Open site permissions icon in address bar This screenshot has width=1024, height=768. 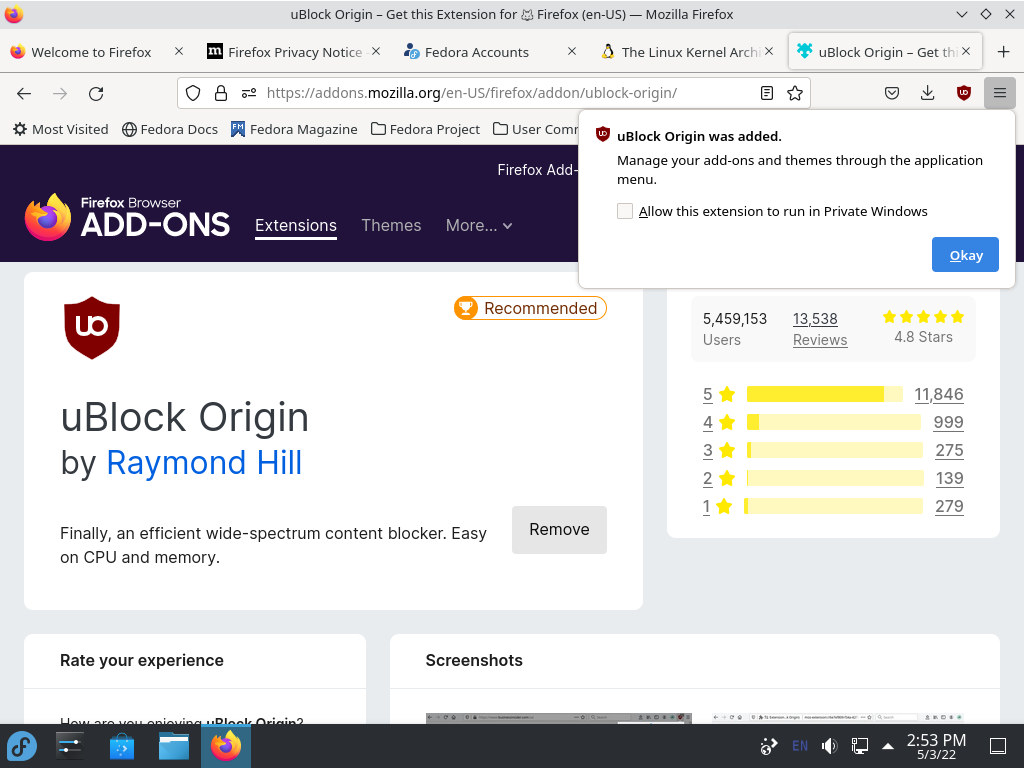(249, 93)
